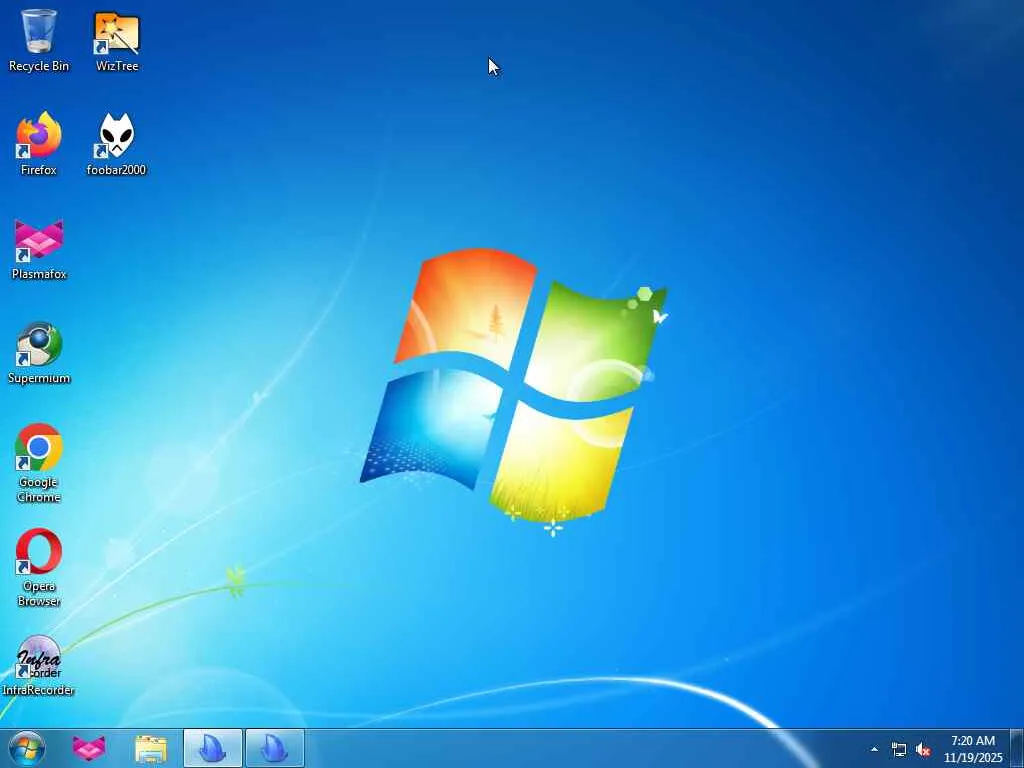Select the Firefox desktop shortcut

pyautogui.click(x=39, y=144)
